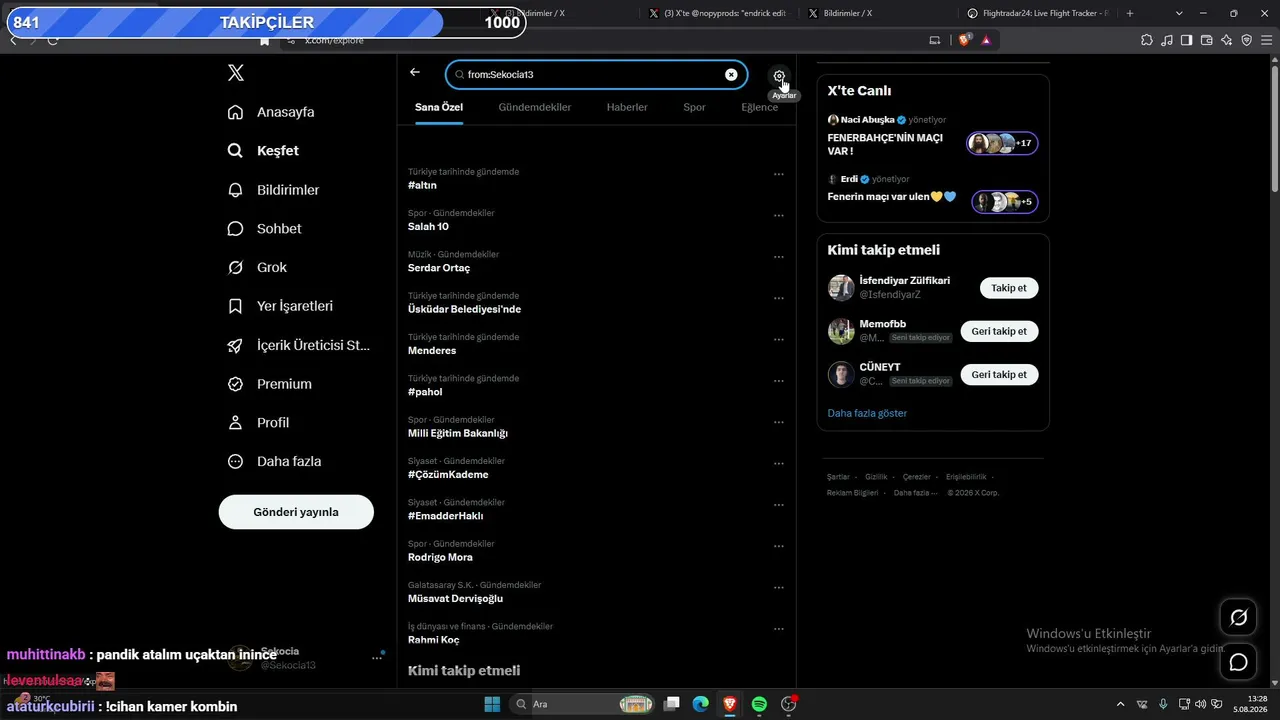
Task: Open more options for Üsküdar Belediyesi'nde trend
Action: coord(779,298)
